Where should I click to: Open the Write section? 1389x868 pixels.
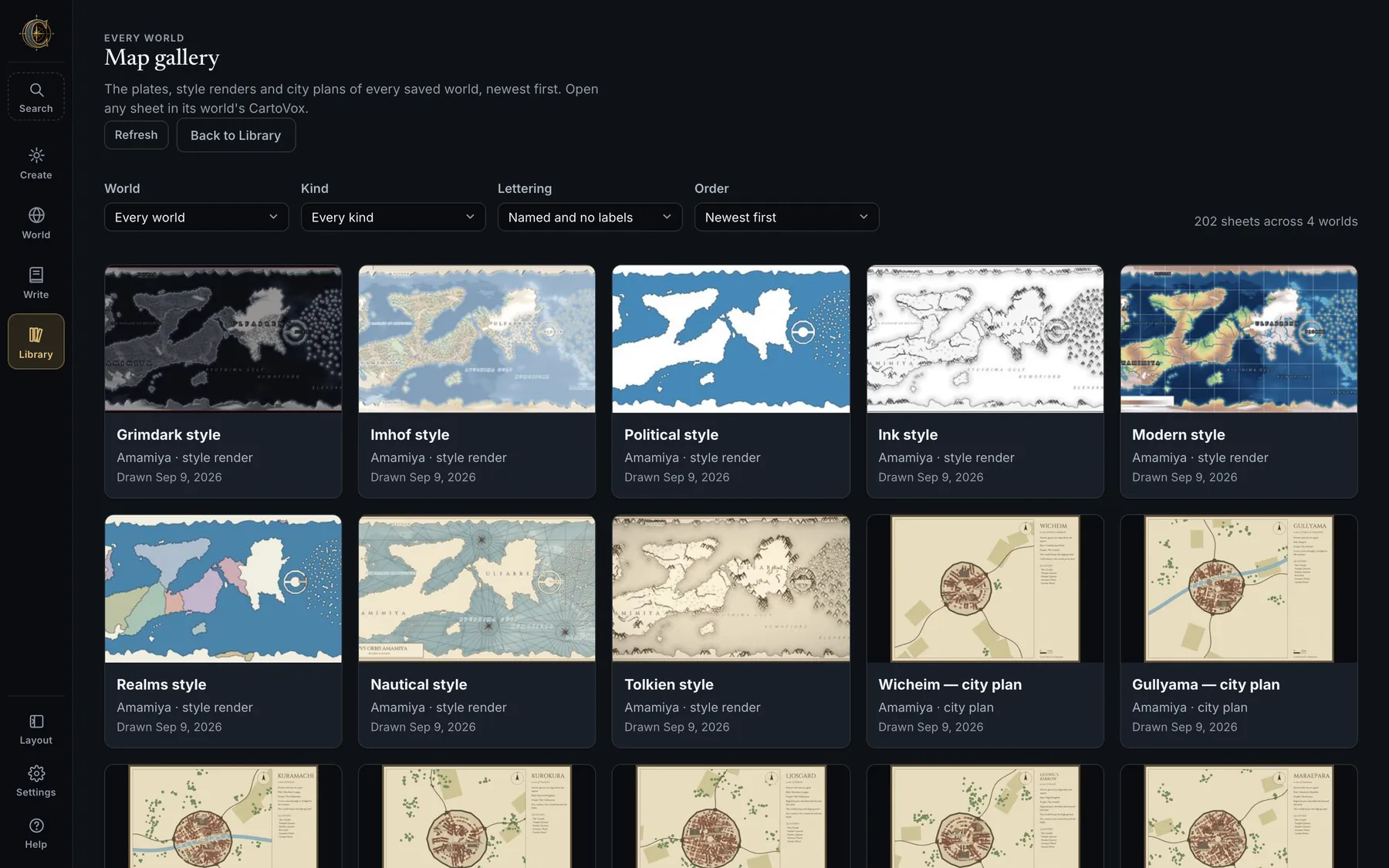point(36,283)
